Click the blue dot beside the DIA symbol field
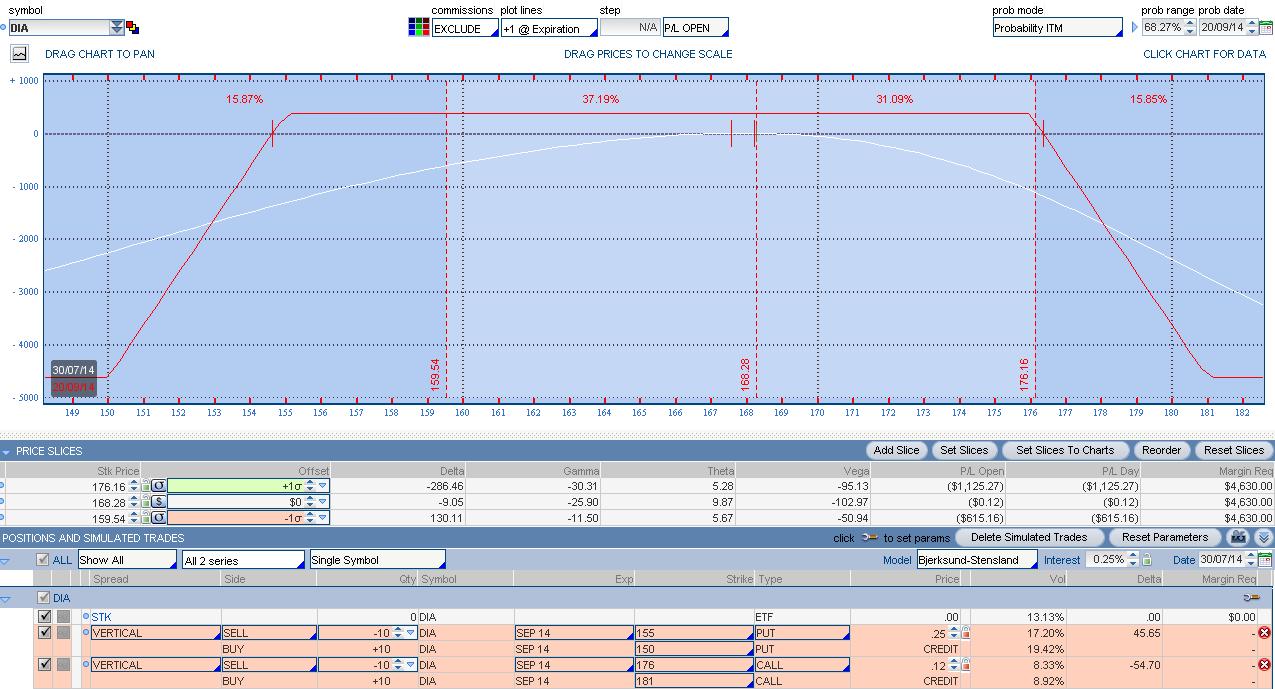This screenshot has width=1275, height=689. (3, 28)
